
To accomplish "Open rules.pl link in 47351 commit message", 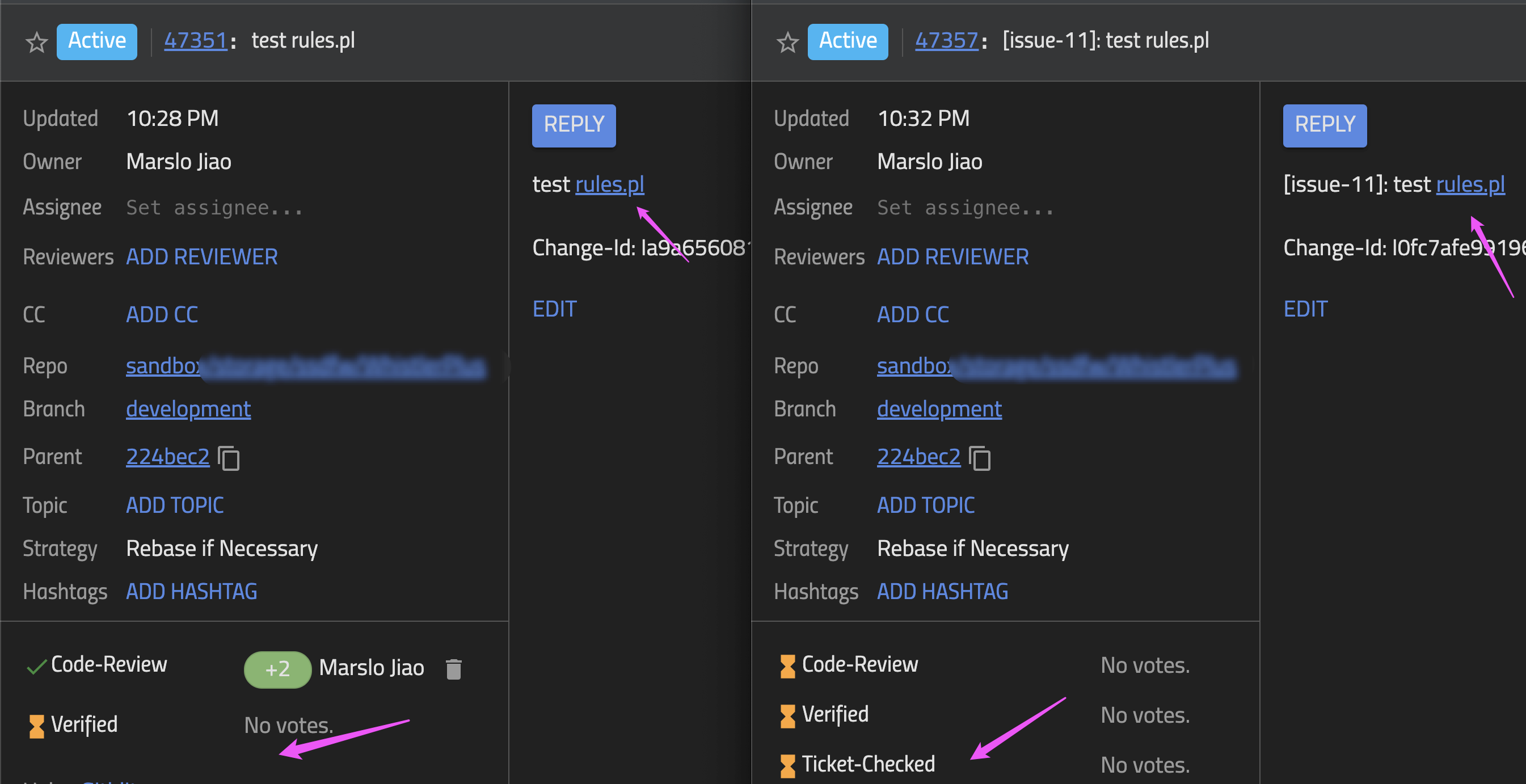I will pos(610,184).
